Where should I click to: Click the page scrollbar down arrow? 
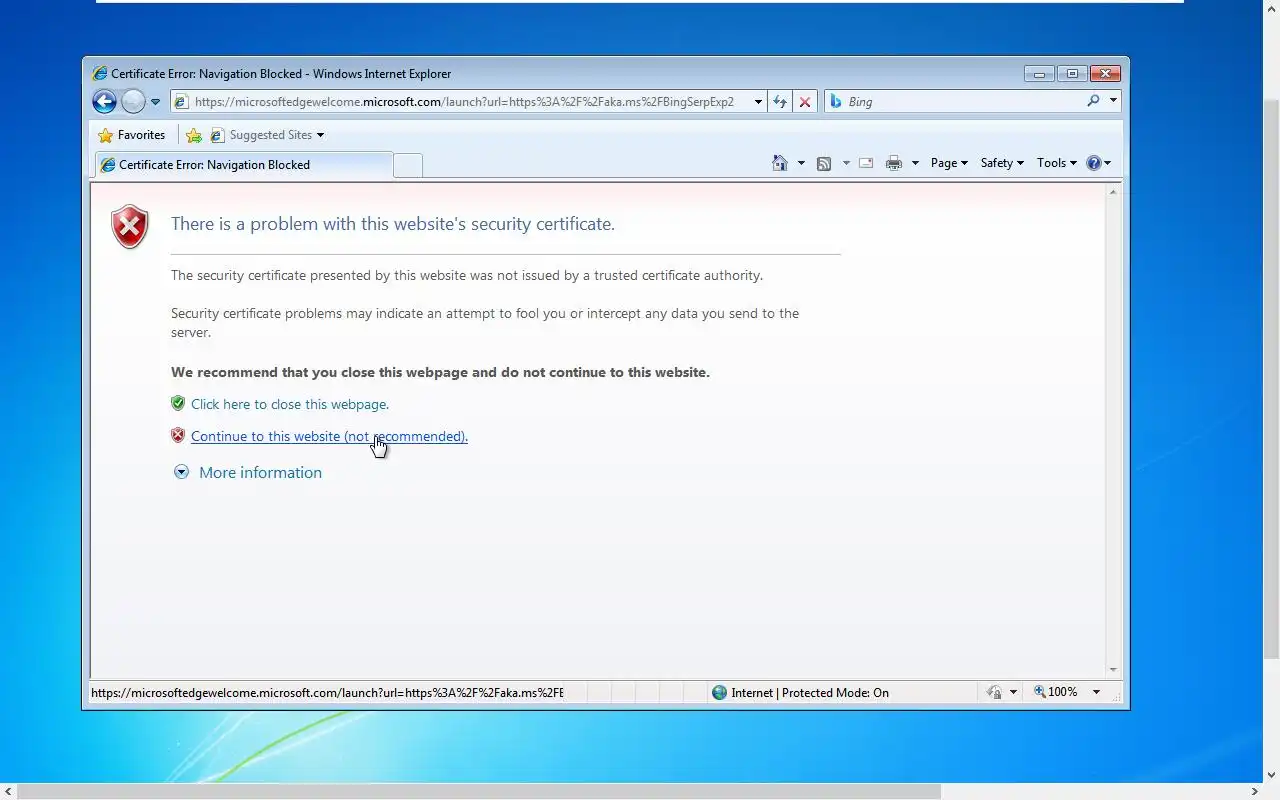point(1113,670)
